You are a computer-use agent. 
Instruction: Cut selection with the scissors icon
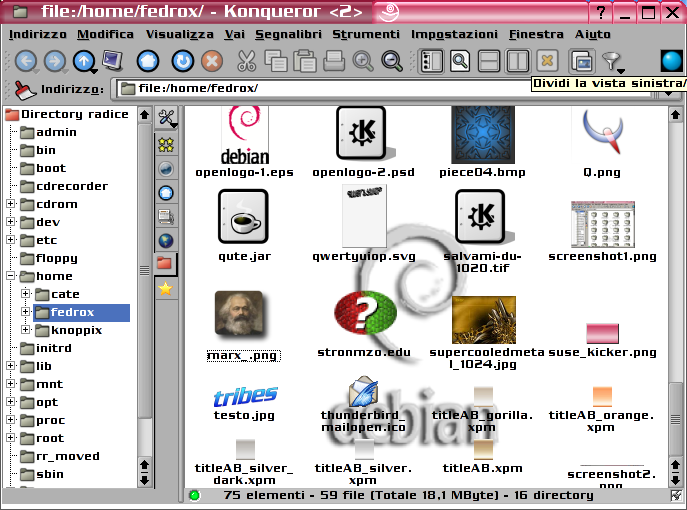click(246, 61)
